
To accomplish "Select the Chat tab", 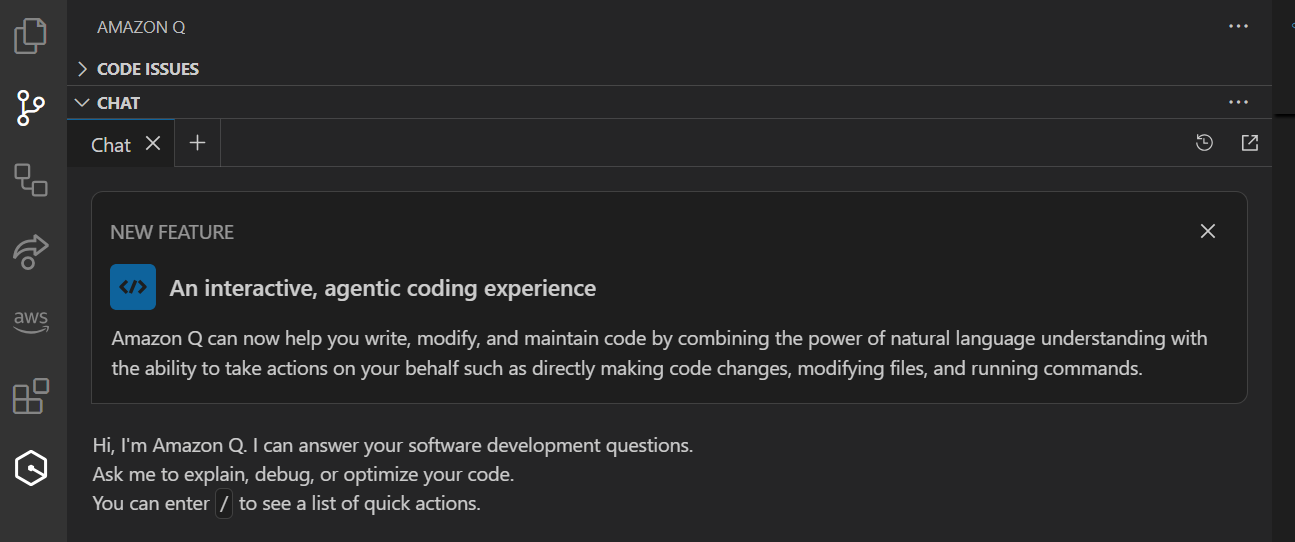I will 110,145.
